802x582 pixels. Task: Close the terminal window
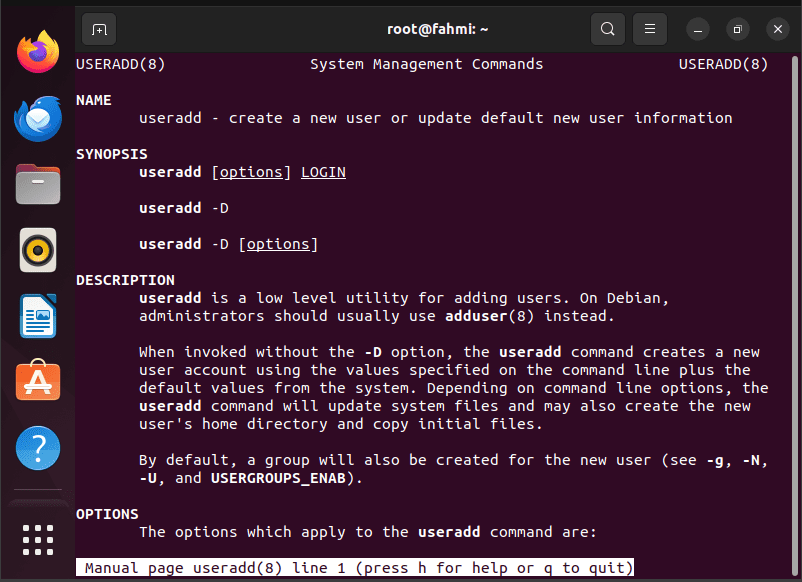tap(777, 29)
